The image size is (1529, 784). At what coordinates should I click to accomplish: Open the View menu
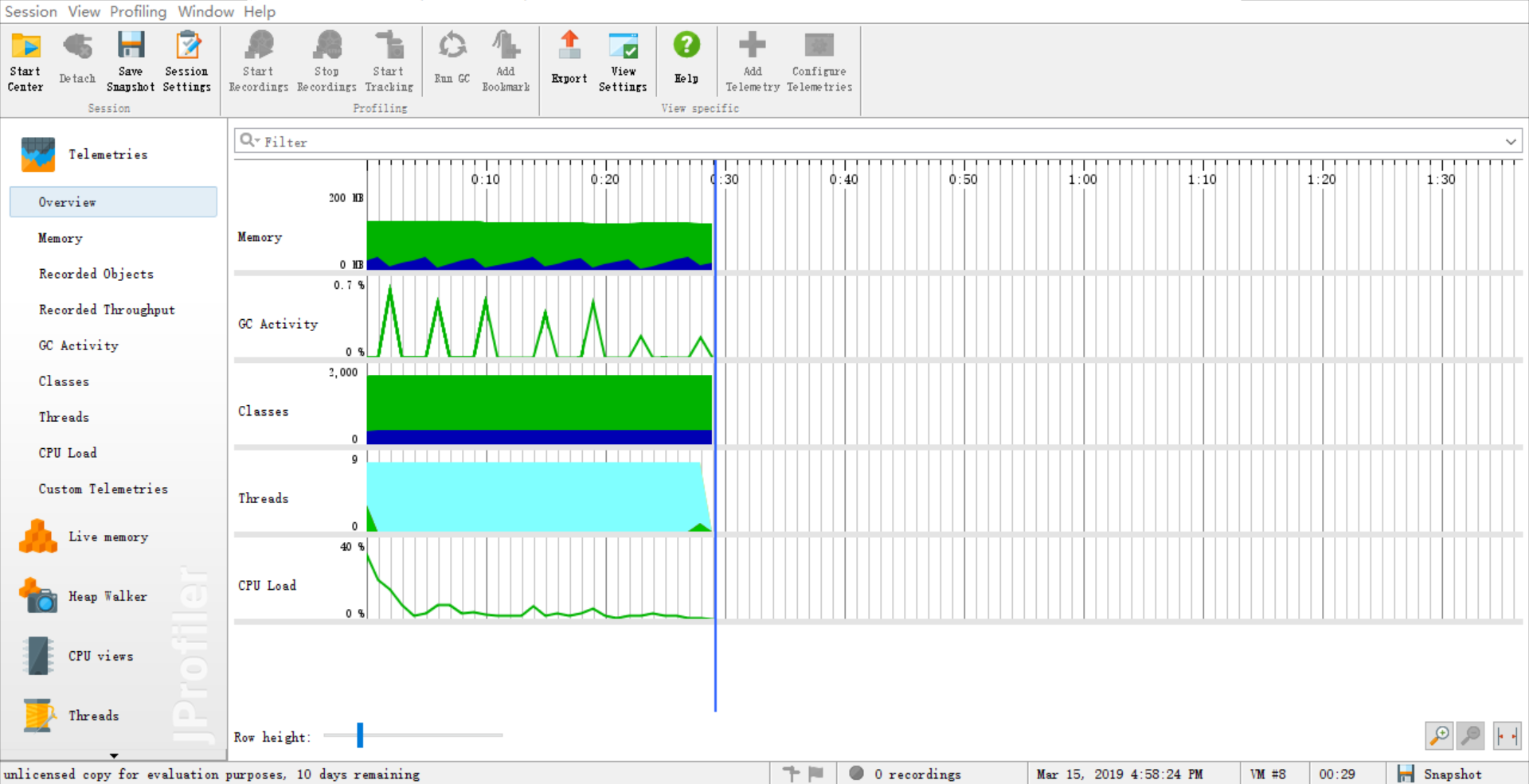[x=84, y=11]
